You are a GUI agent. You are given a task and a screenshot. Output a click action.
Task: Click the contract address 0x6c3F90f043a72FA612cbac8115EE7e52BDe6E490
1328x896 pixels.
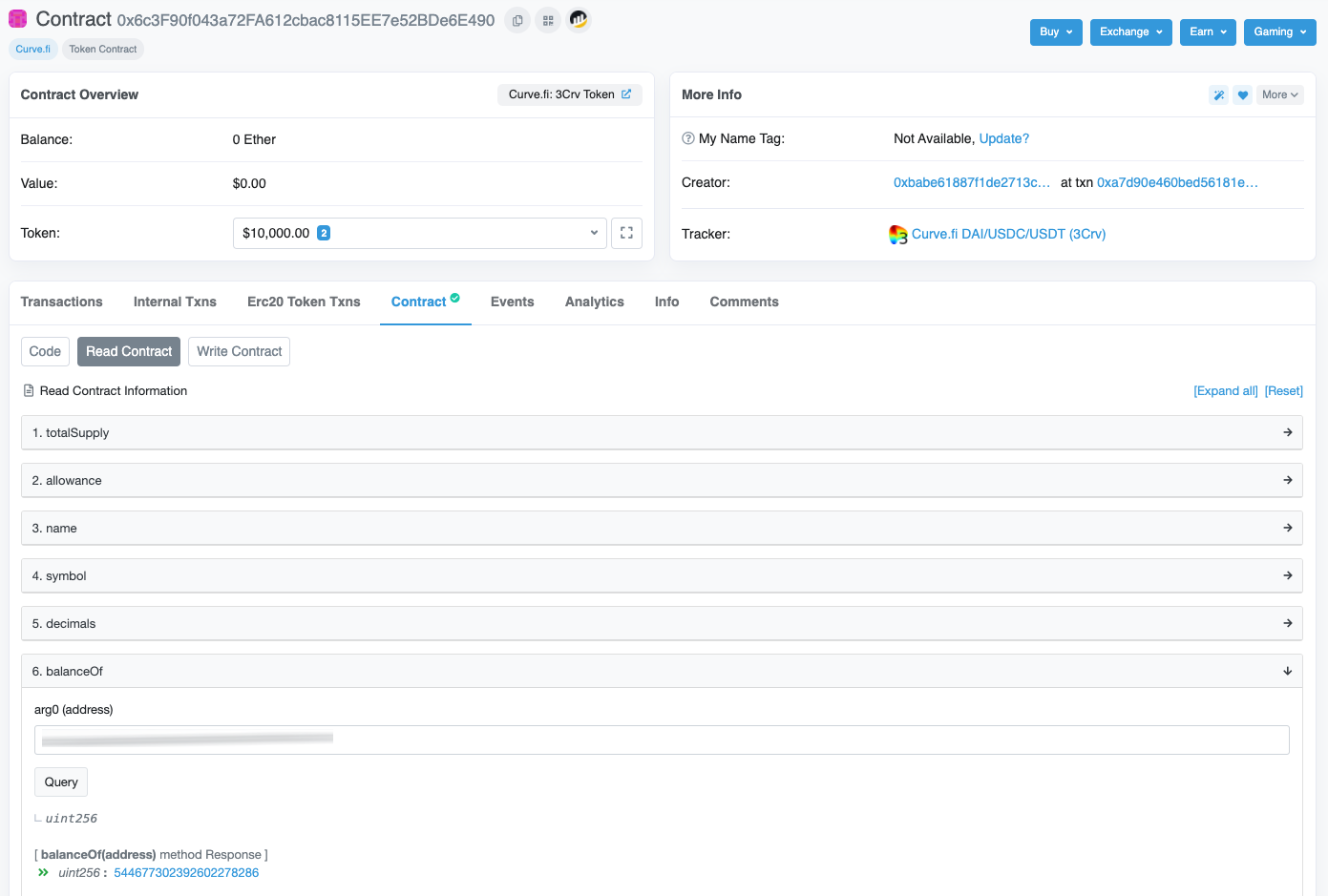[x=306, y=20]
